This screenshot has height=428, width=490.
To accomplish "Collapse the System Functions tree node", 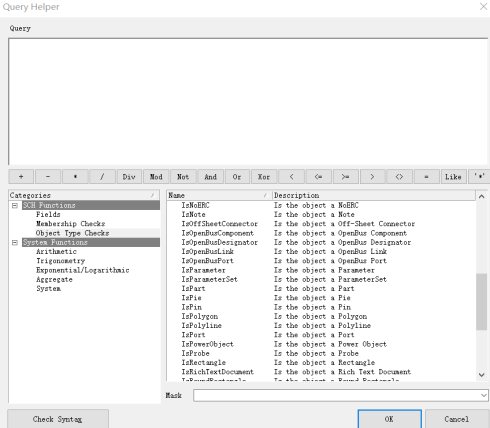I will pyautogui.click(x=15, y=242).
